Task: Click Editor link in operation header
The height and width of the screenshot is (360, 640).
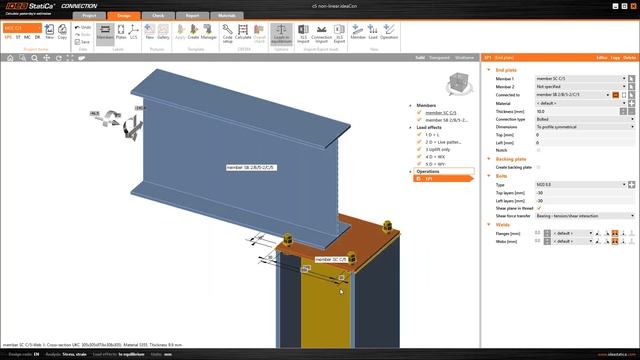Action: pos(602,58)
